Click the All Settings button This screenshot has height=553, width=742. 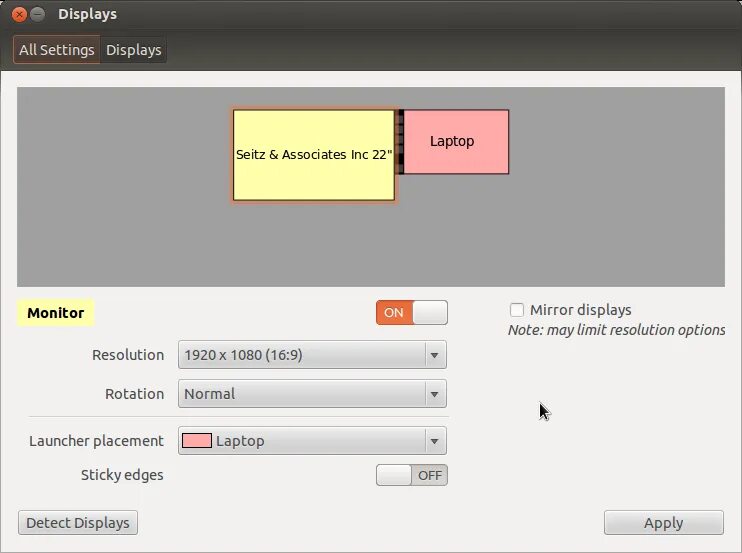[x=56, y=50]
